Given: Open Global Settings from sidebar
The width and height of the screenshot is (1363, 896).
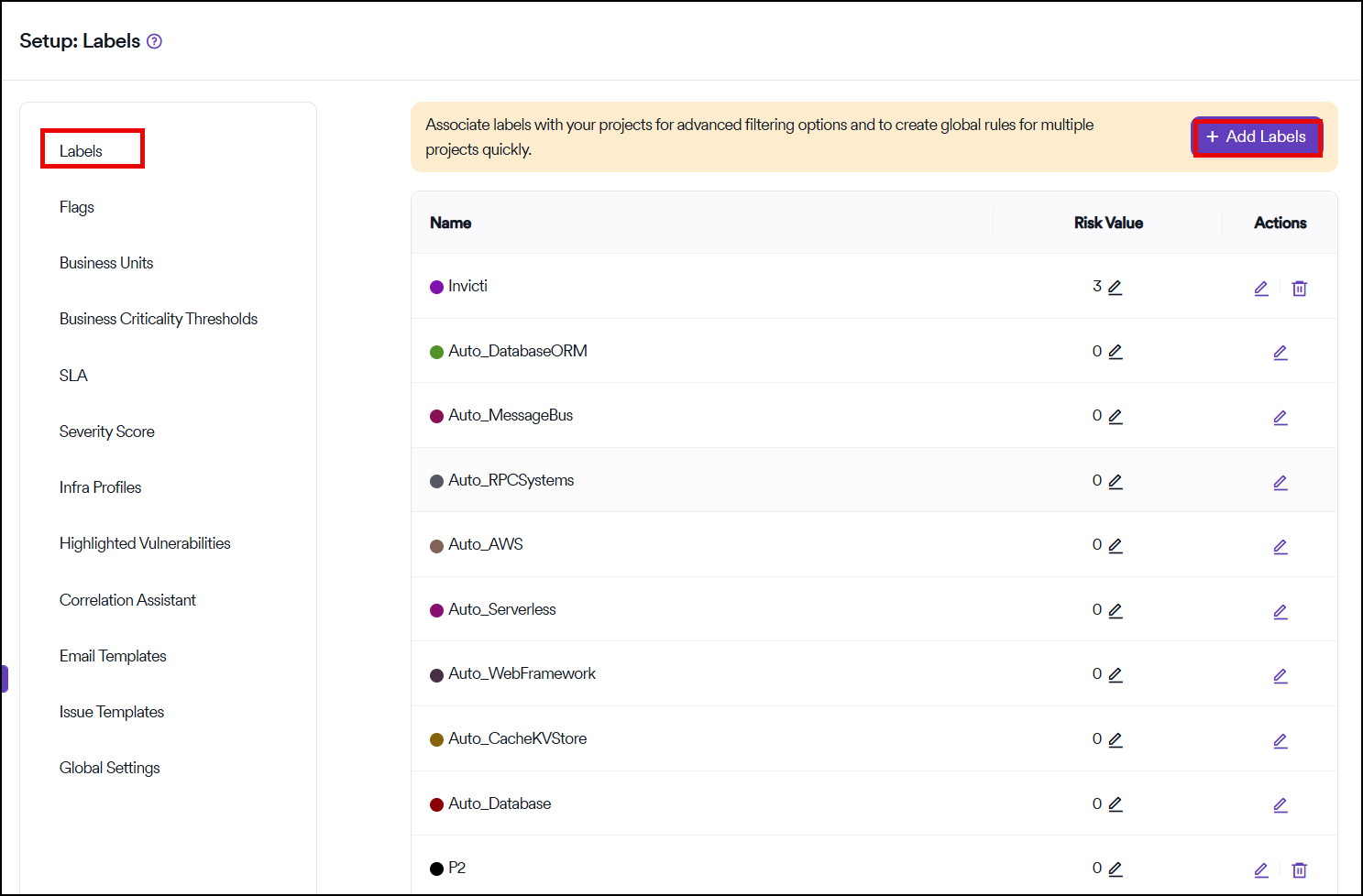Looking at the screenshot, I should (110, 768).
